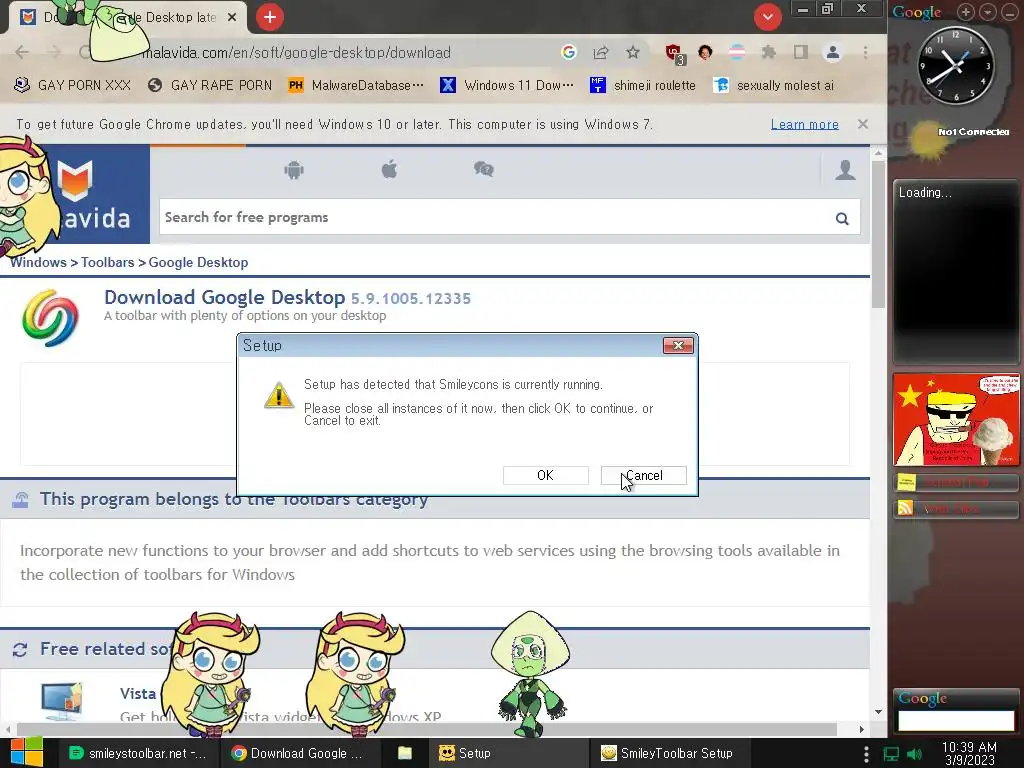This screenshot has width=1024, height=768.
Task: Click the Learn more link
Action: pos(805,124)
